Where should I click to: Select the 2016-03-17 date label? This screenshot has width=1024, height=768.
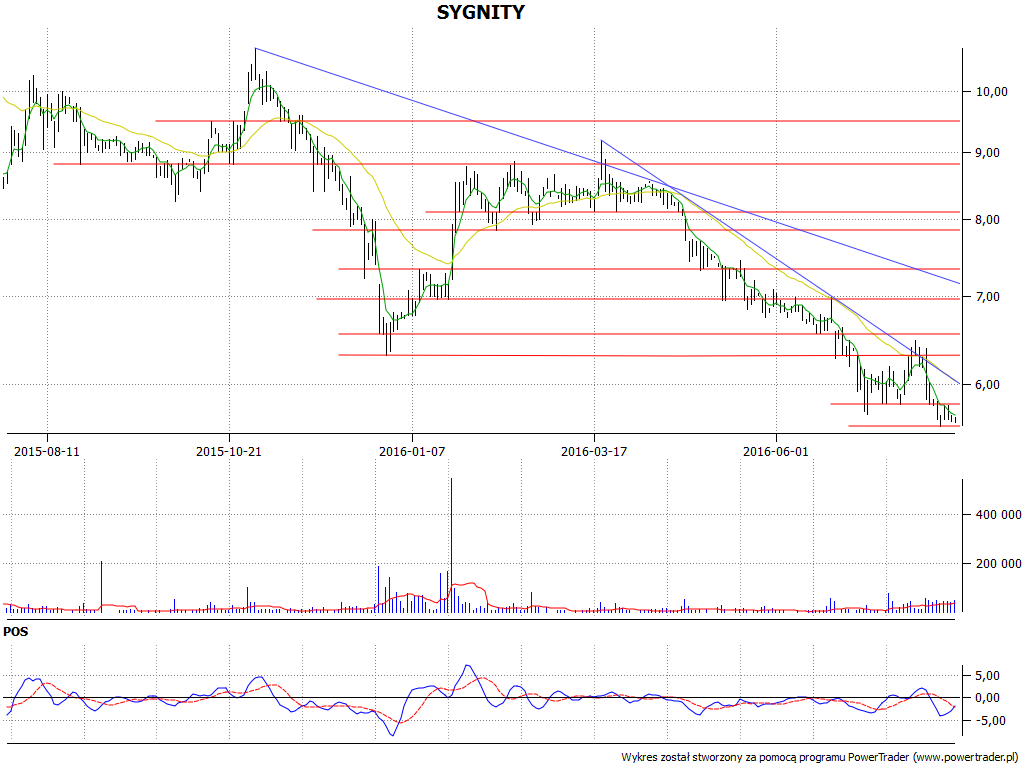594,451
